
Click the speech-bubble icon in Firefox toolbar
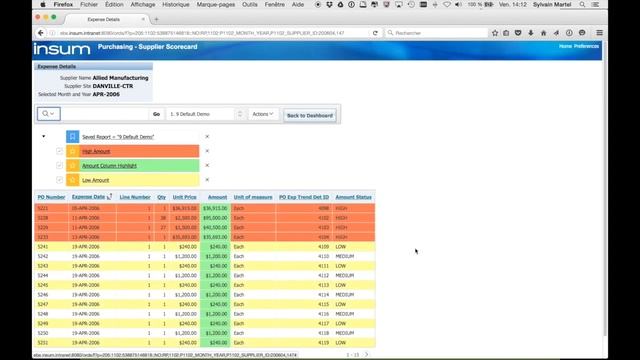[x=582, y=33]
